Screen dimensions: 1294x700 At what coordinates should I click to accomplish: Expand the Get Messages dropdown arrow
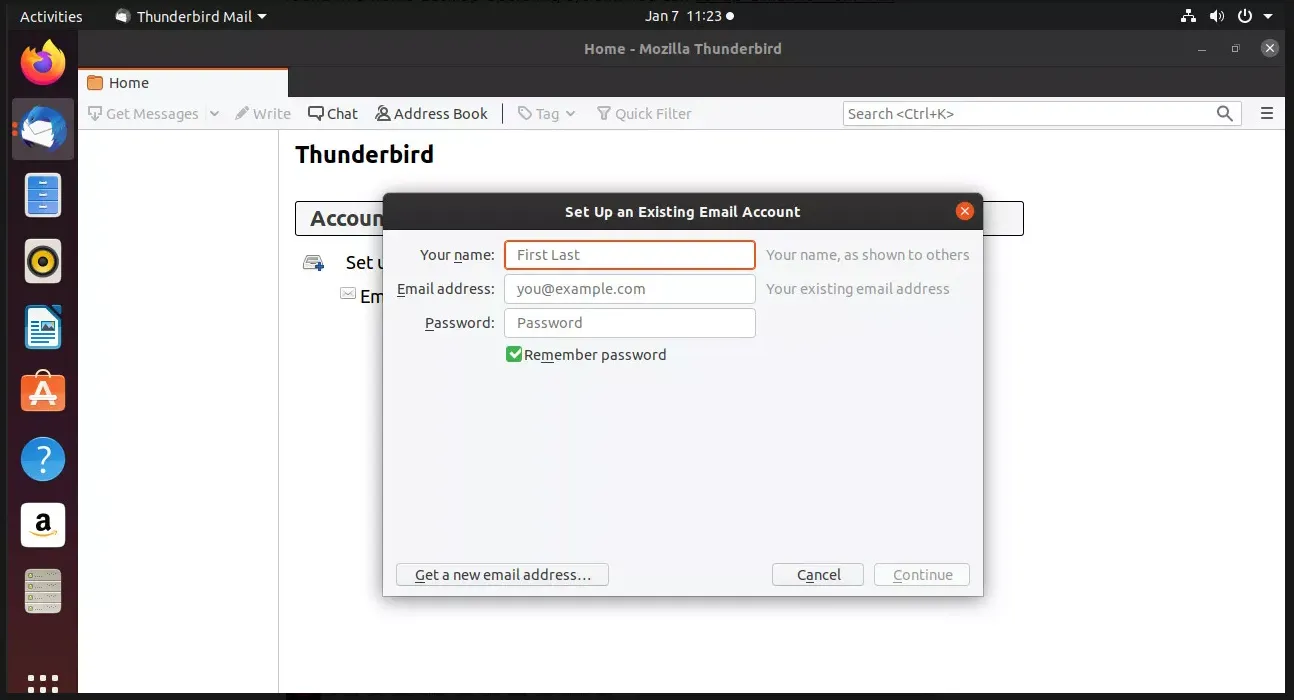point(214,114)
